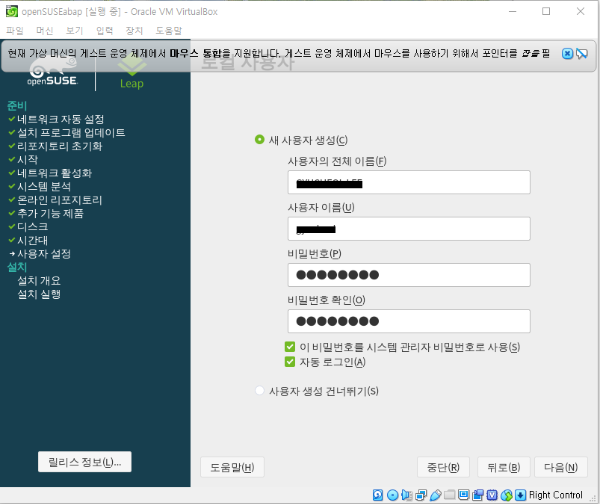This screenshot has height=504, width=600.
Task: Click the 뒤로(B) back button
Action: pos(504,467)
